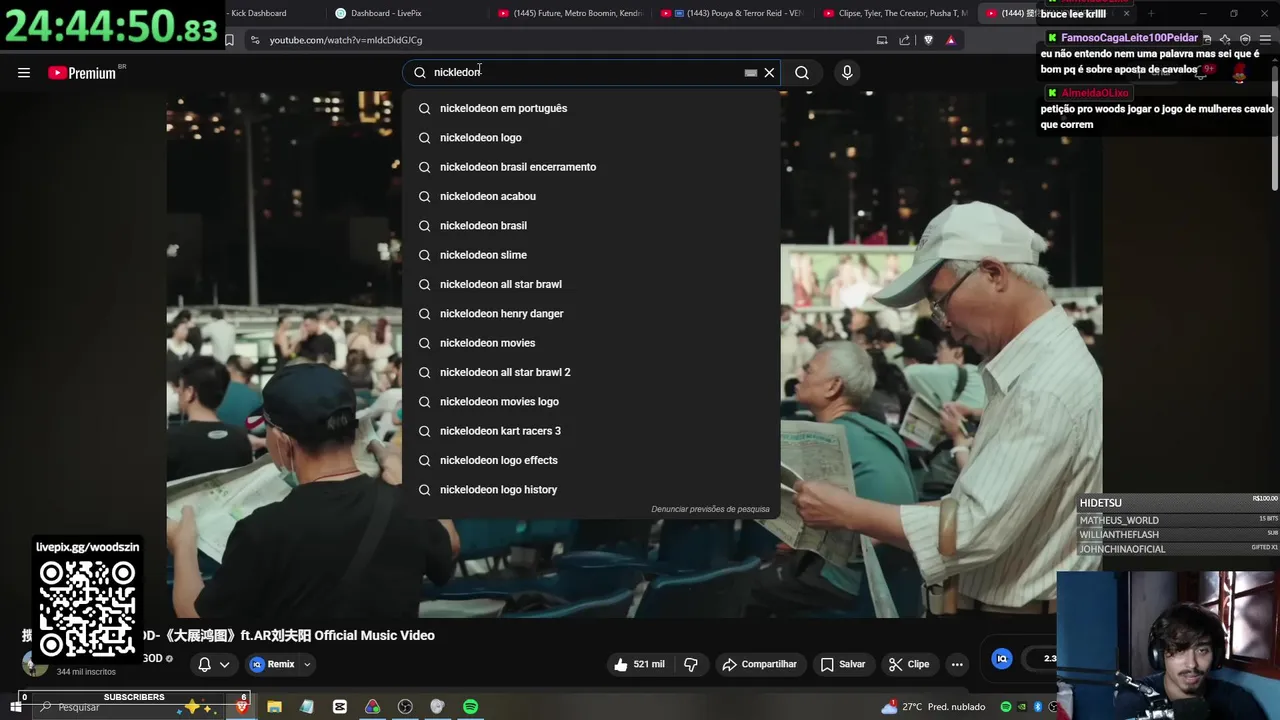Open OBS Studio from the taskbar

tap(405, 707)
